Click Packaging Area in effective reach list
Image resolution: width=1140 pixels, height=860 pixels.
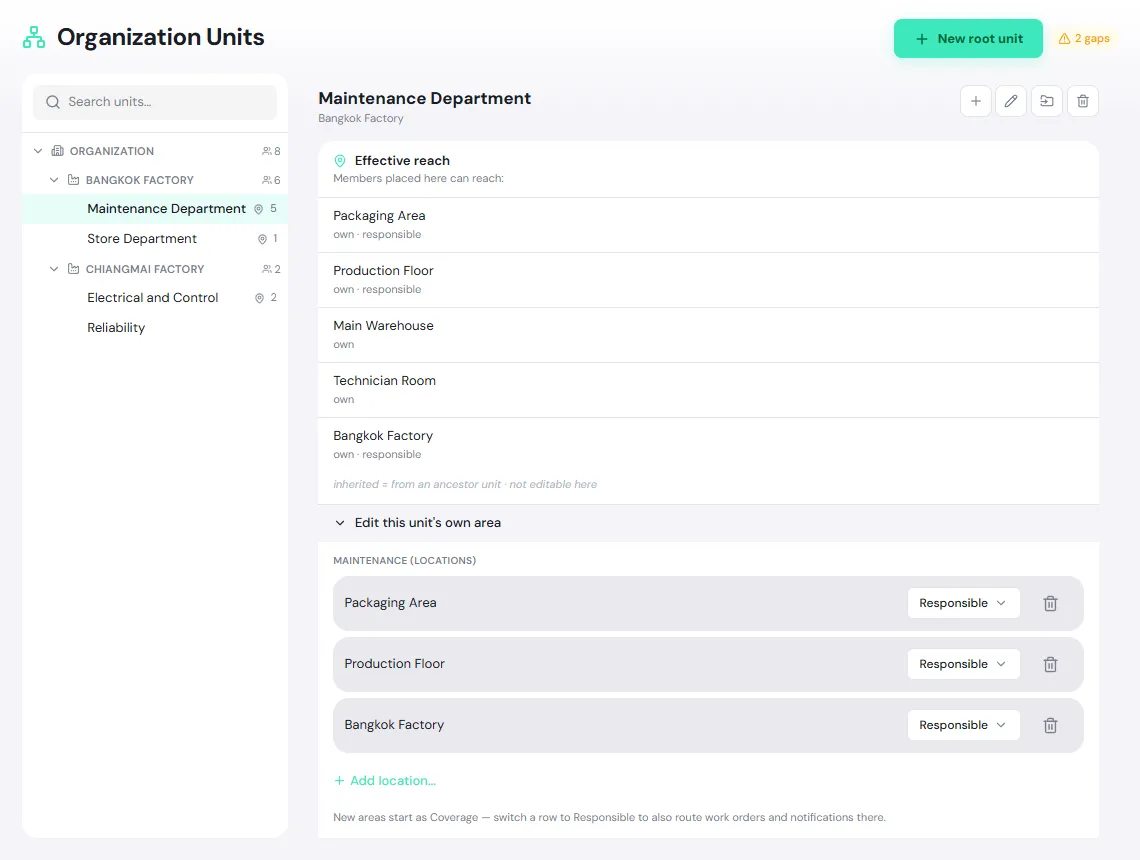click(708, 225)
